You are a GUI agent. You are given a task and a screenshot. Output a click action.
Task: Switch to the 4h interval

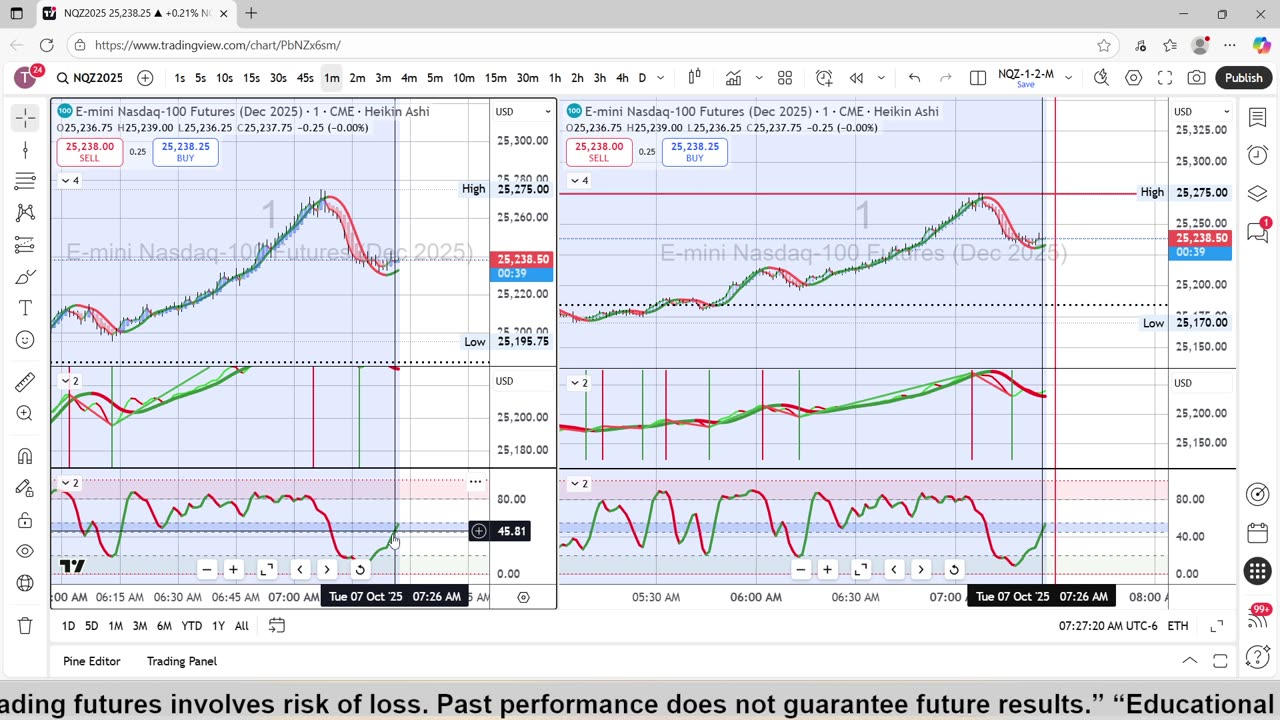pos(622,78)
